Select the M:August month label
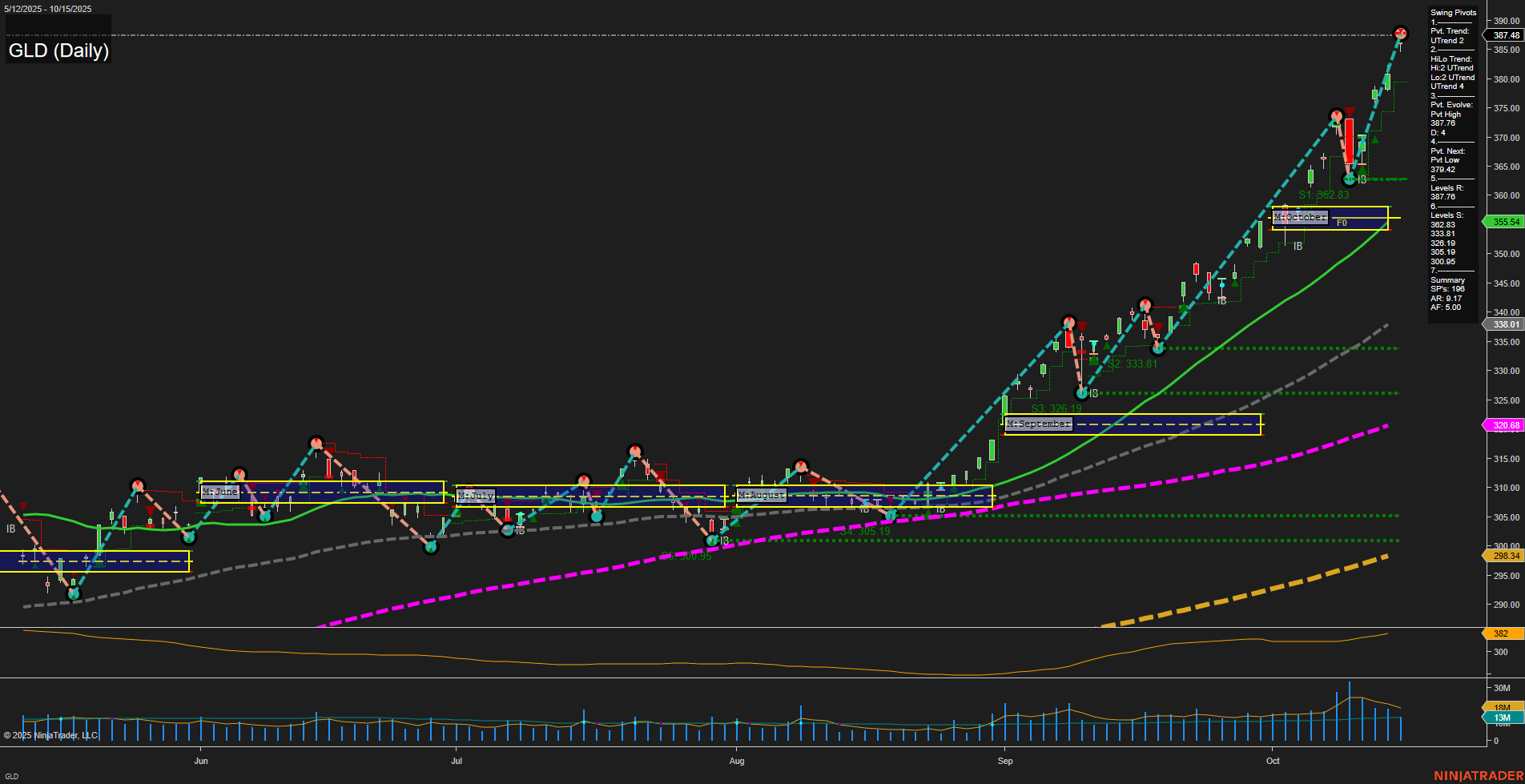The width and height of the screenshot is (1525, 784). pos(762,495)
